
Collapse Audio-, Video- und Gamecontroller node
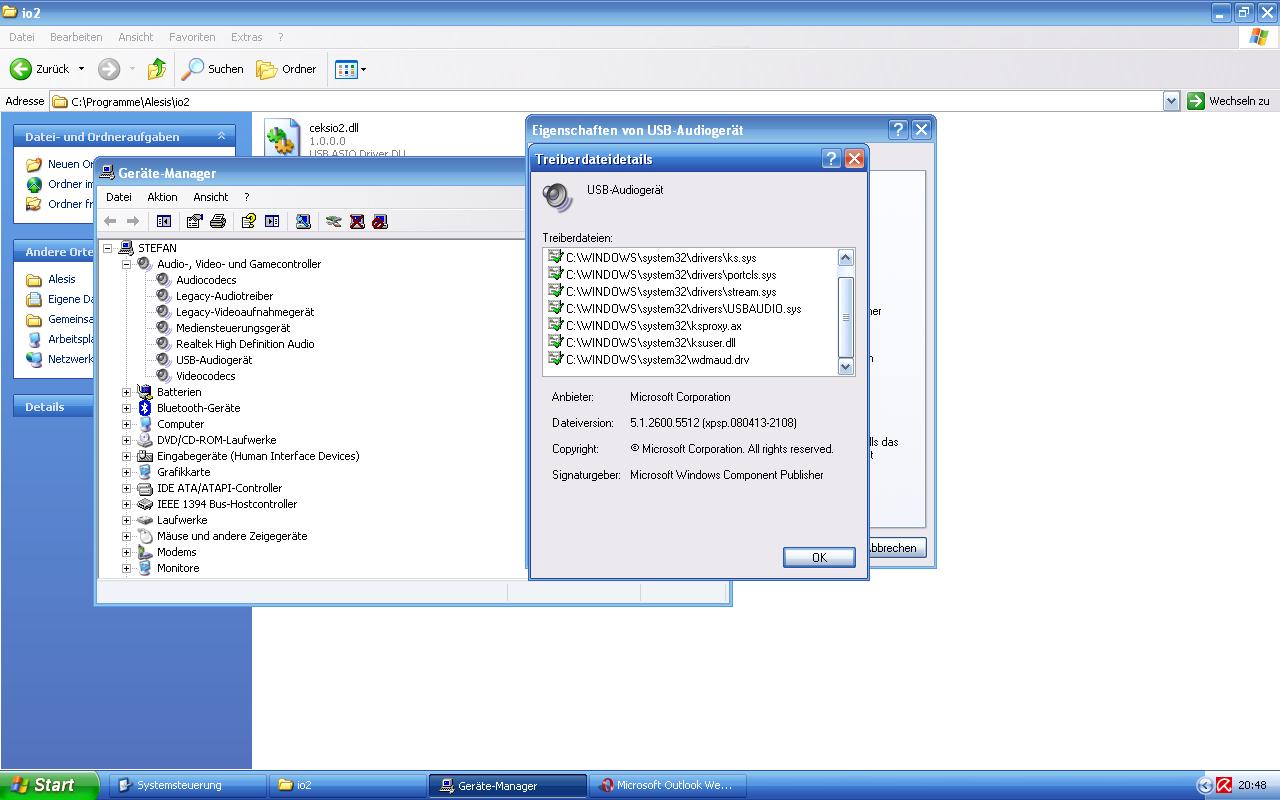(127, 264)
